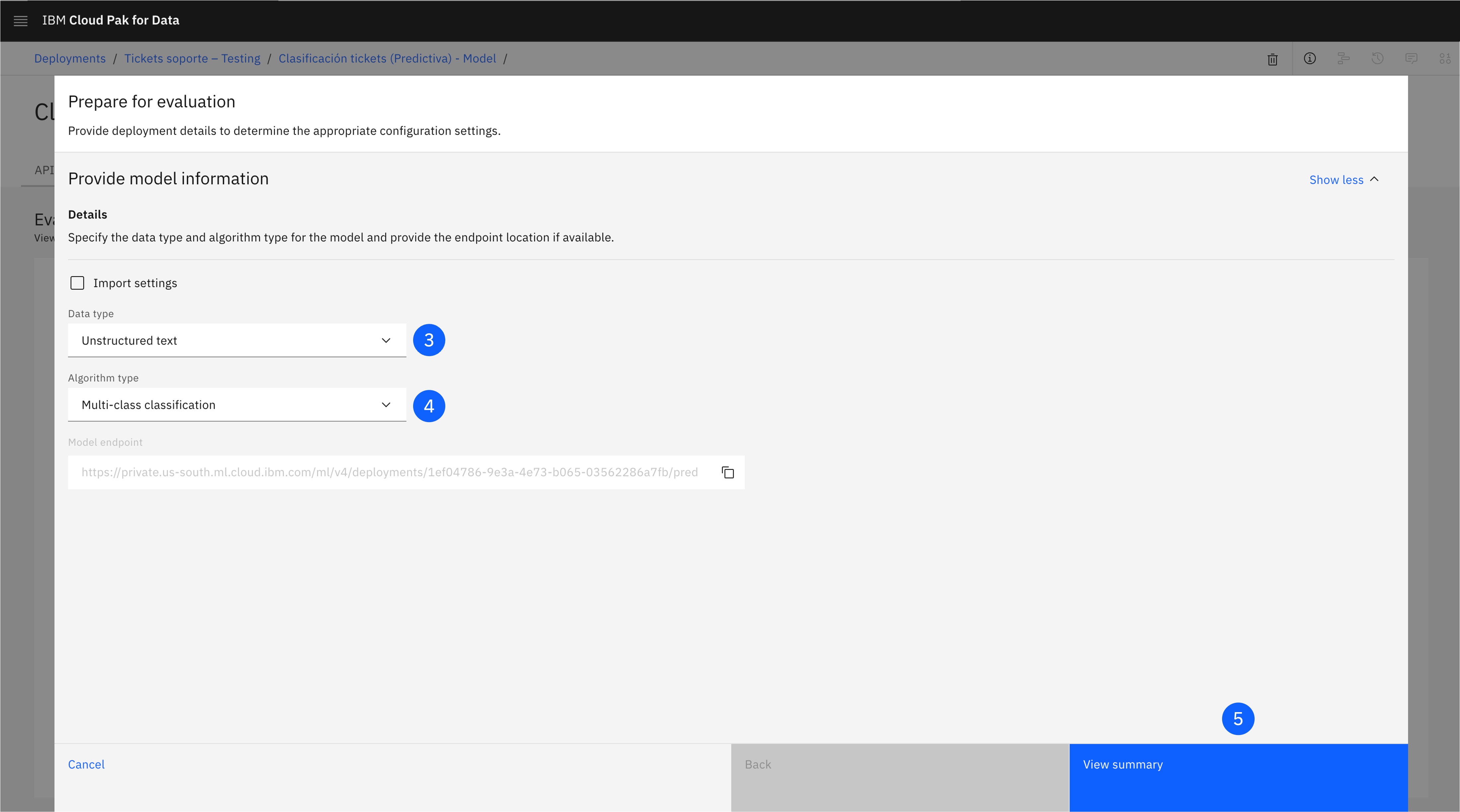Click the Details subheading
The width and height of the screenshot is (1460, 812).
point(87,214)
